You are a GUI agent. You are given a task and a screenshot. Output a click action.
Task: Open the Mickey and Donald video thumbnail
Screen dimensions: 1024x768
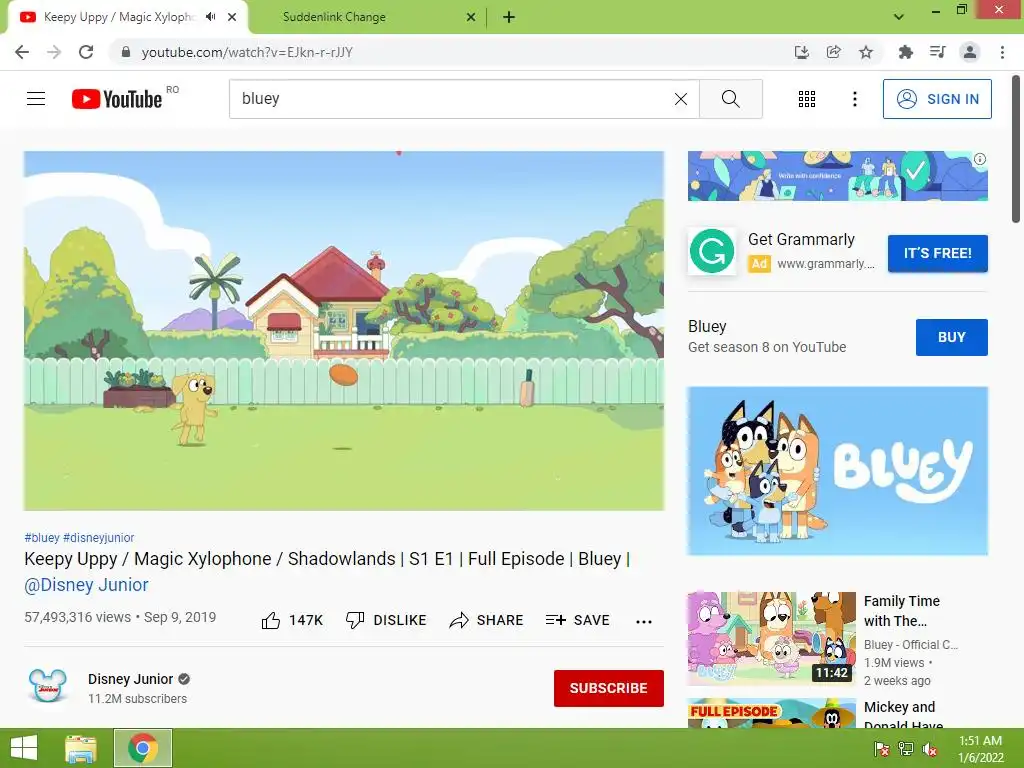[771, 713]
